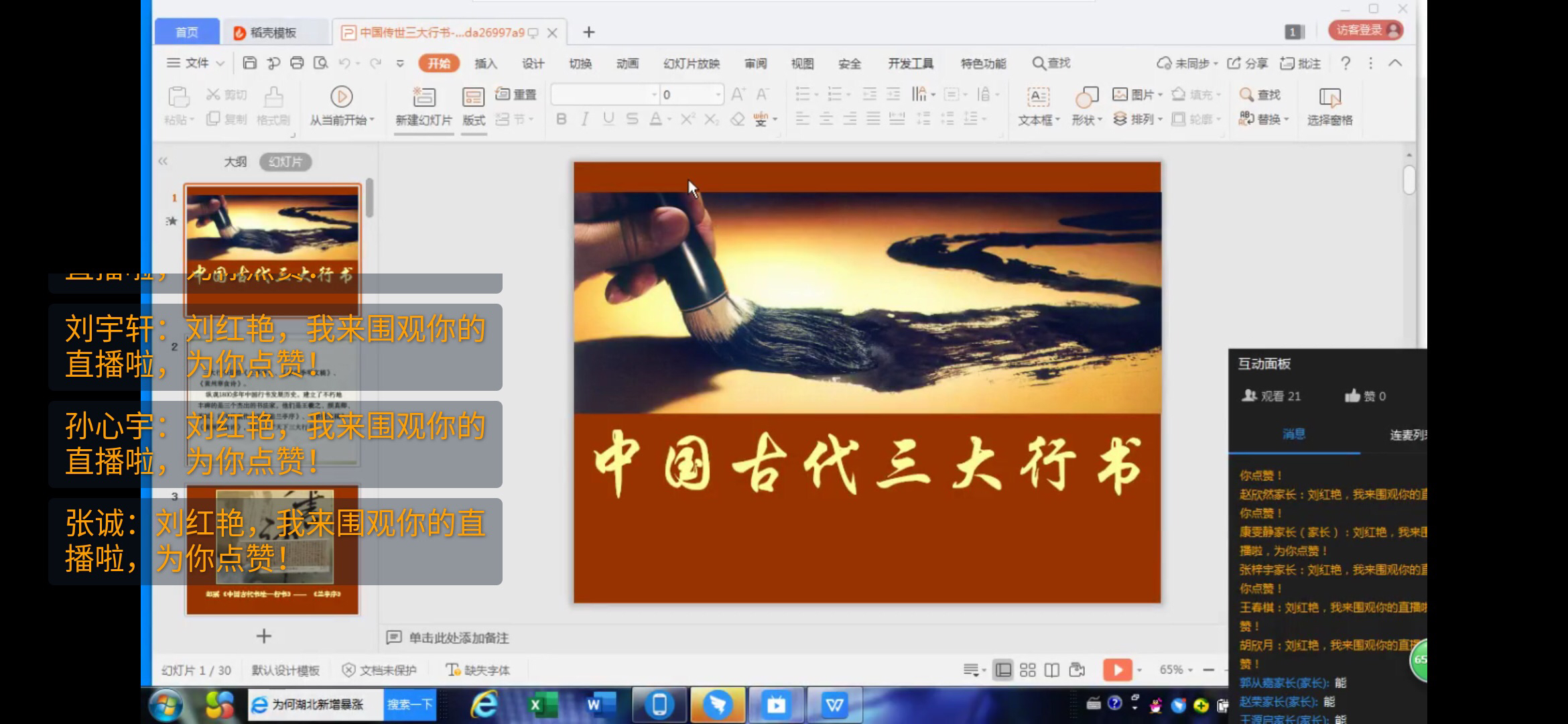Click the 格式刷 format painter icon

click(273, 97)
